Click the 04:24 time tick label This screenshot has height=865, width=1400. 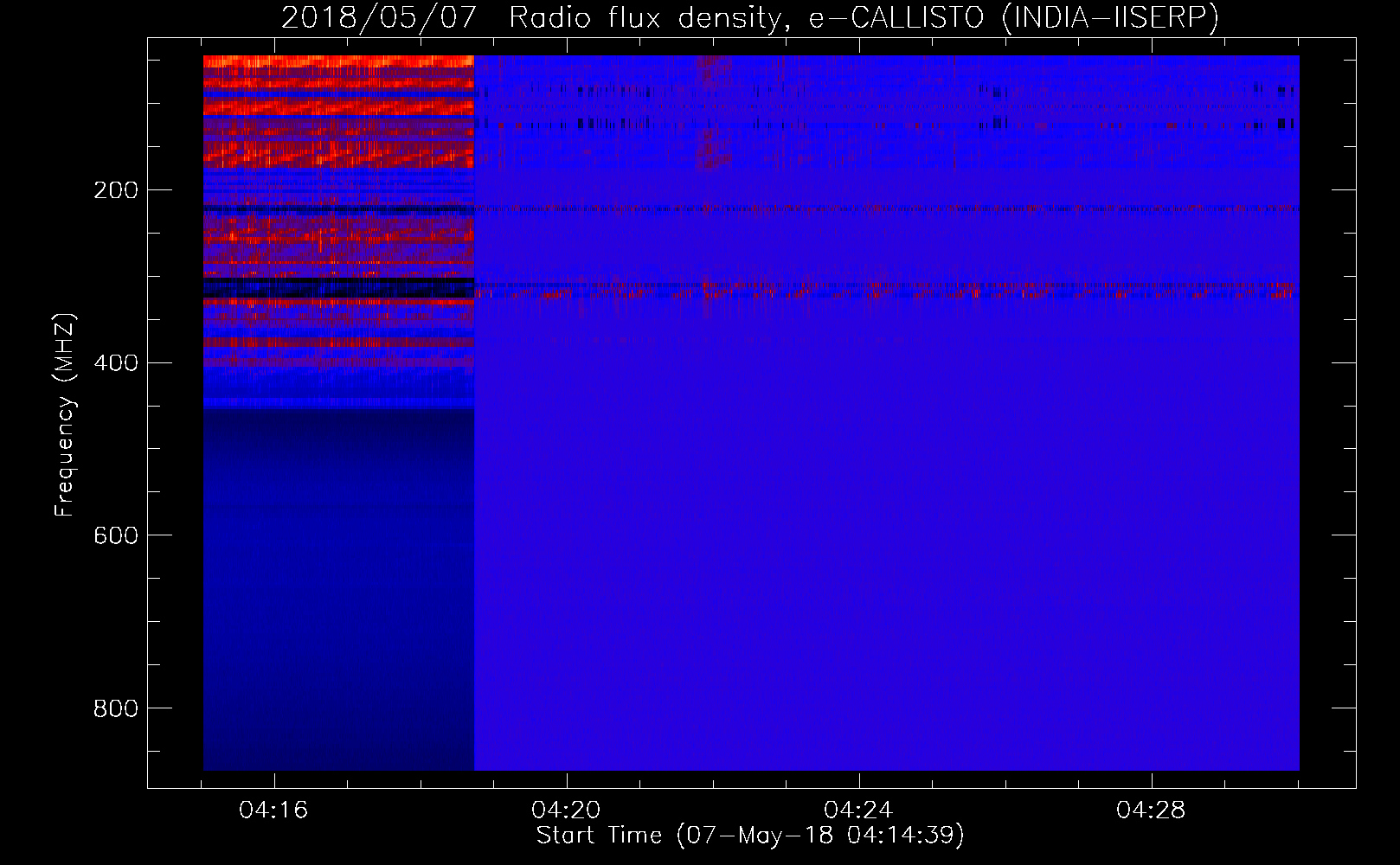[x=858, y=811]
